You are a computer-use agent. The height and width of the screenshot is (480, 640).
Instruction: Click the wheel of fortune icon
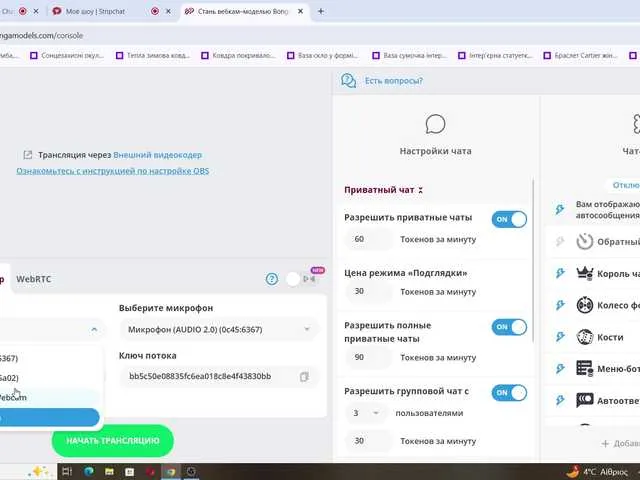(x=559, y=305)
